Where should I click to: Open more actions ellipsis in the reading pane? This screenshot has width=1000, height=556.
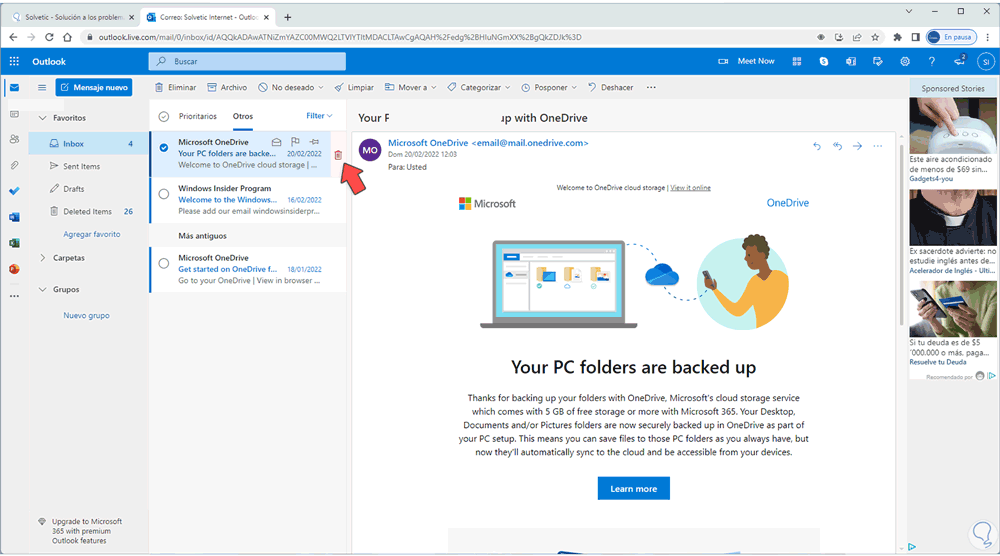click(x=878, y=146)
